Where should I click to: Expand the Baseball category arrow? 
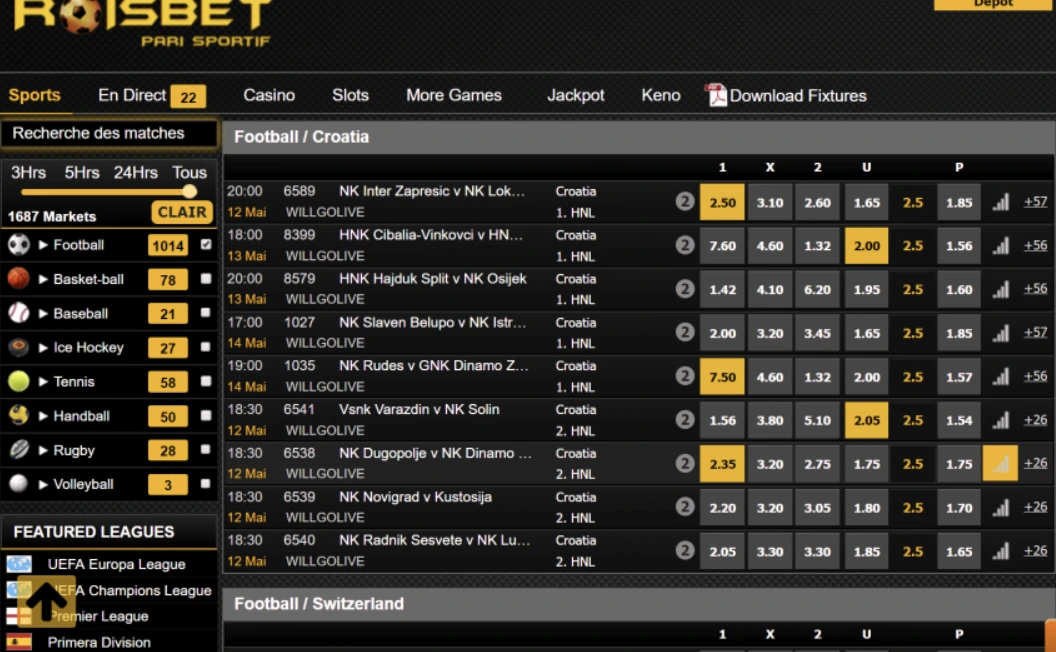pyautogui.click(x=44, y=314)
